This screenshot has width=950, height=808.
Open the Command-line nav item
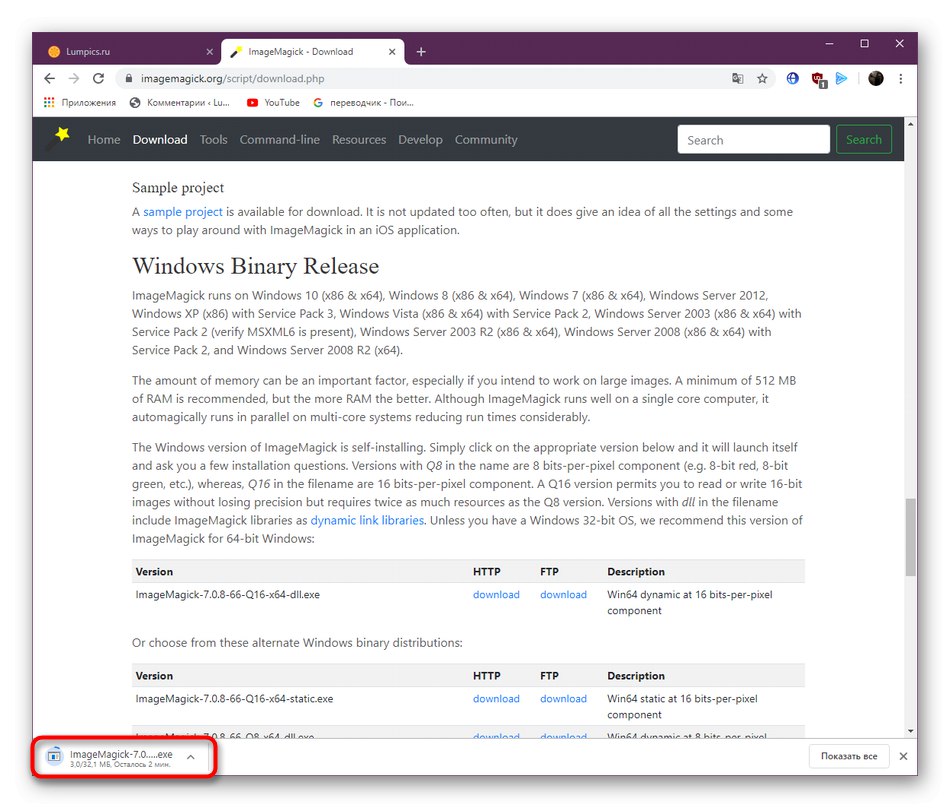(279, 139)
